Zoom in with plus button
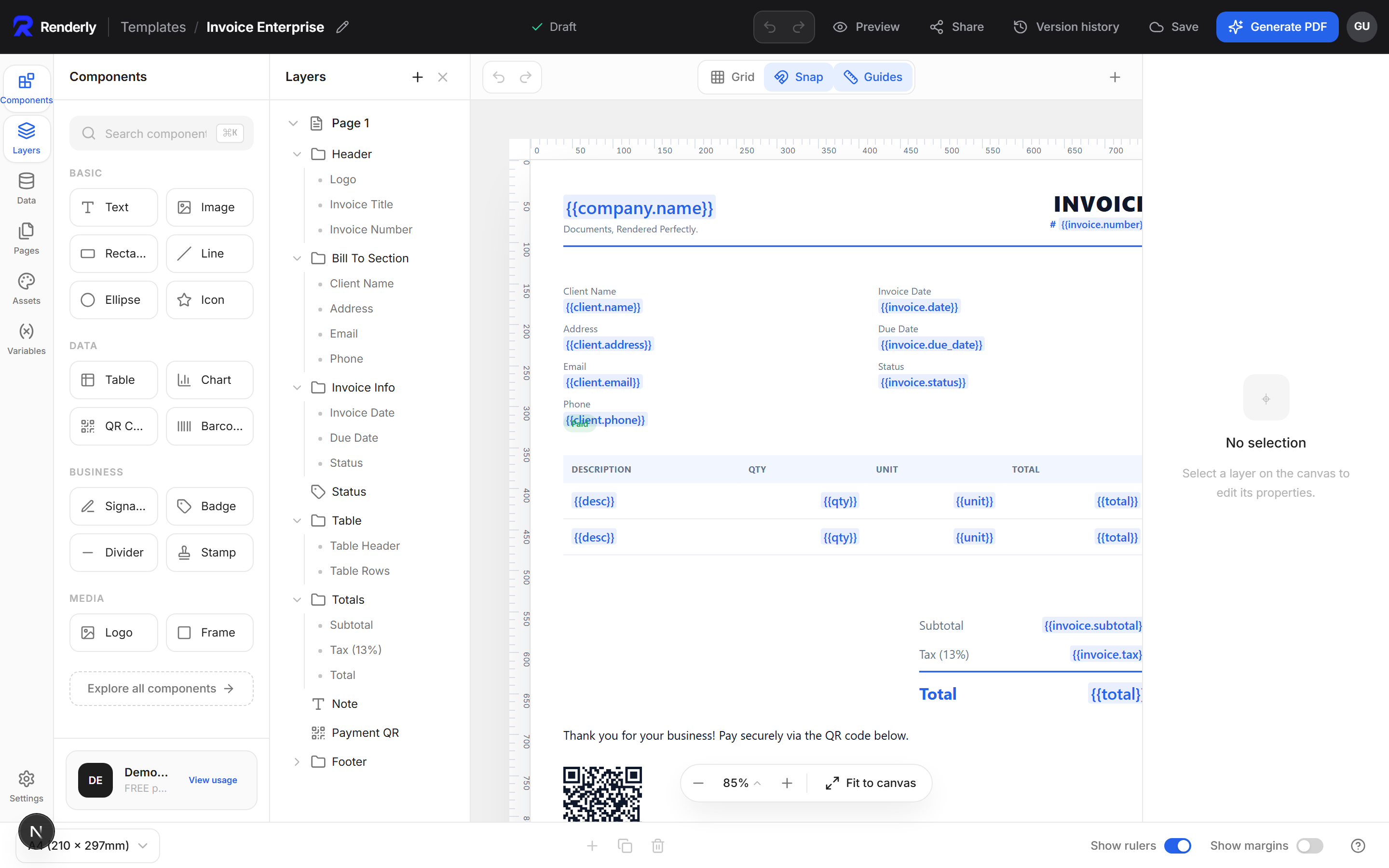The height and width of the screenshot is (868, 1389). [x=787, y=783]
